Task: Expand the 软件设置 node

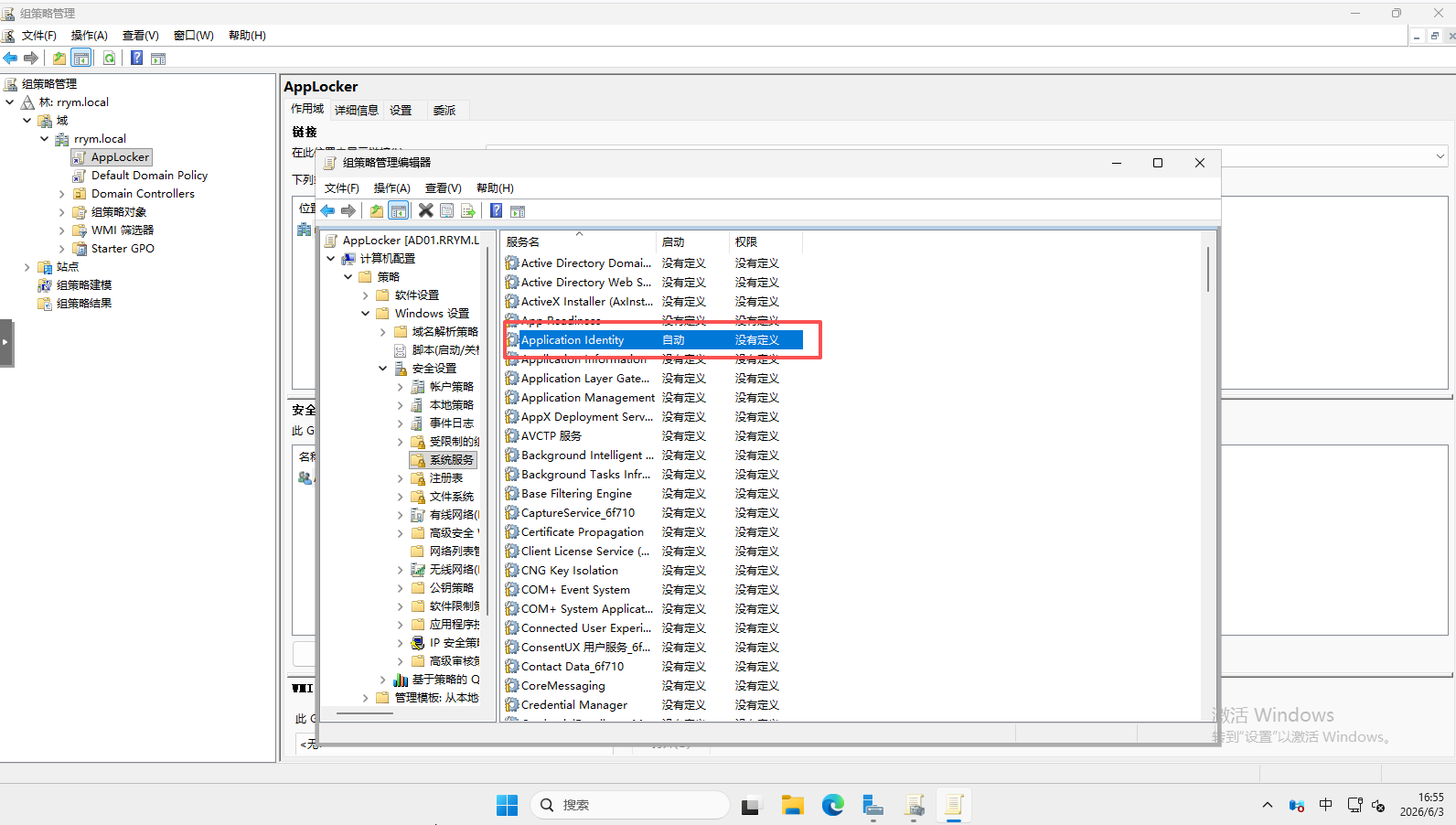Action: click(366, 295)
